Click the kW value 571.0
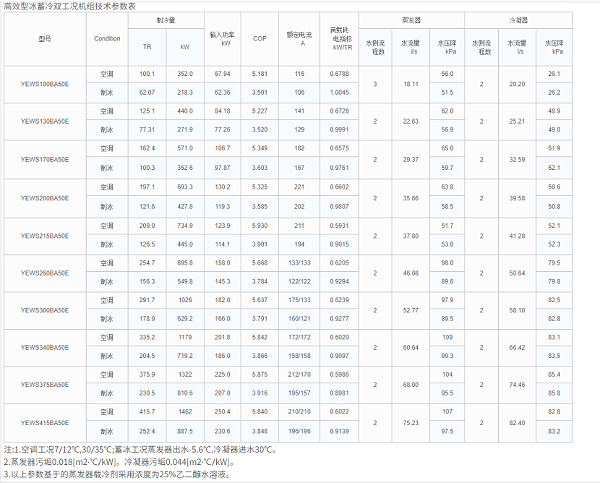The width and height of the screenshot is (600, 483). (x=185, y=148)
